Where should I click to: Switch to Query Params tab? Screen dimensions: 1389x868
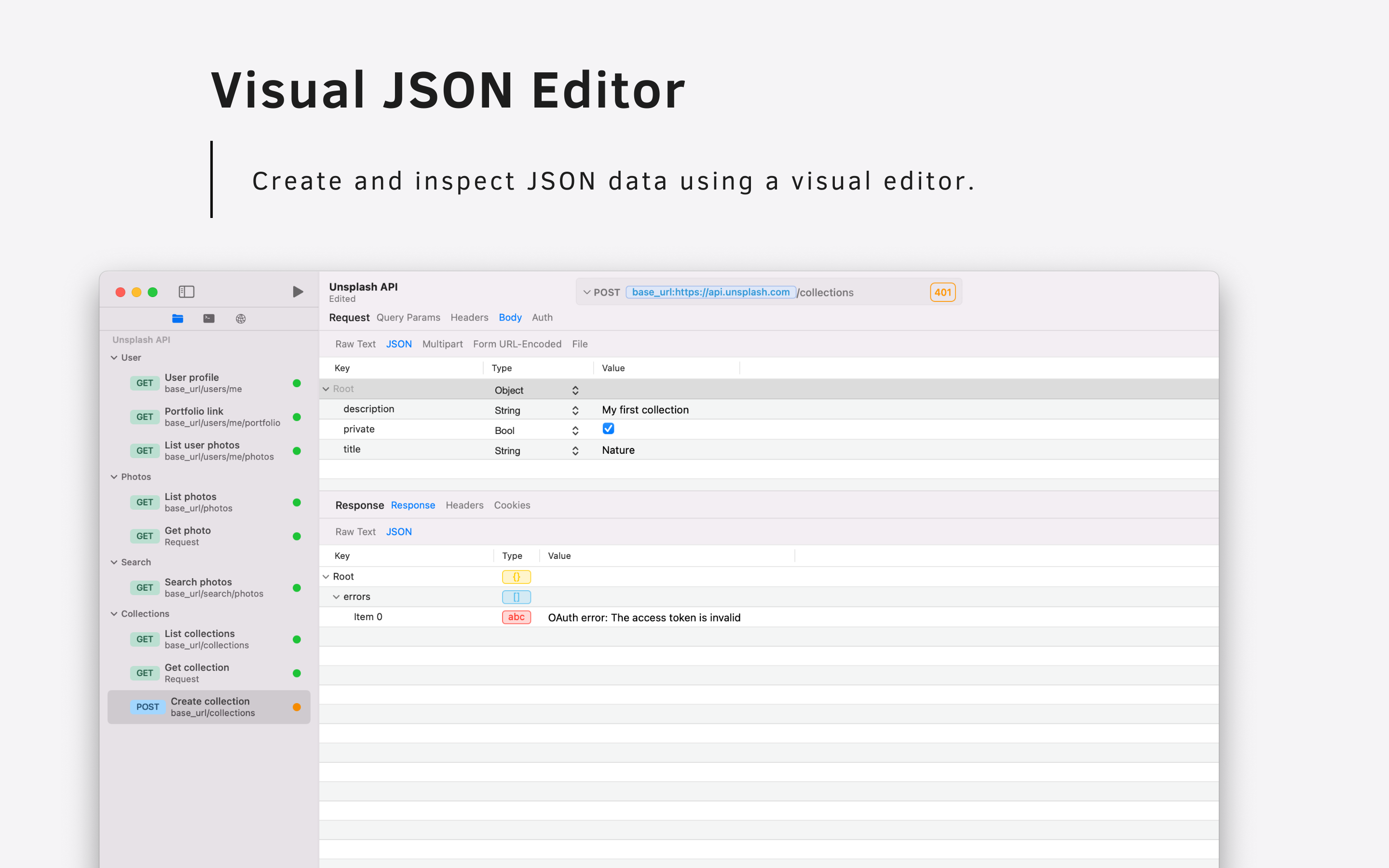coord(408,317)
